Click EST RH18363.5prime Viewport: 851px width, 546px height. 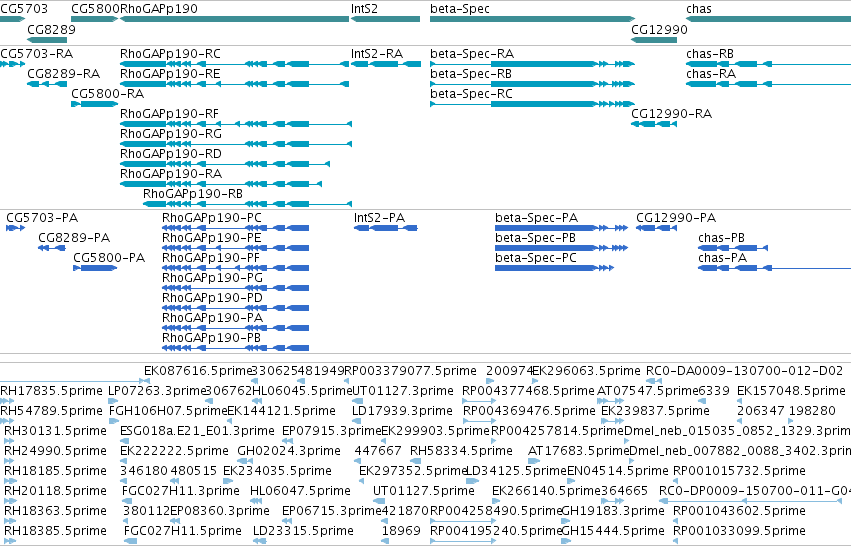coord(55,512)
